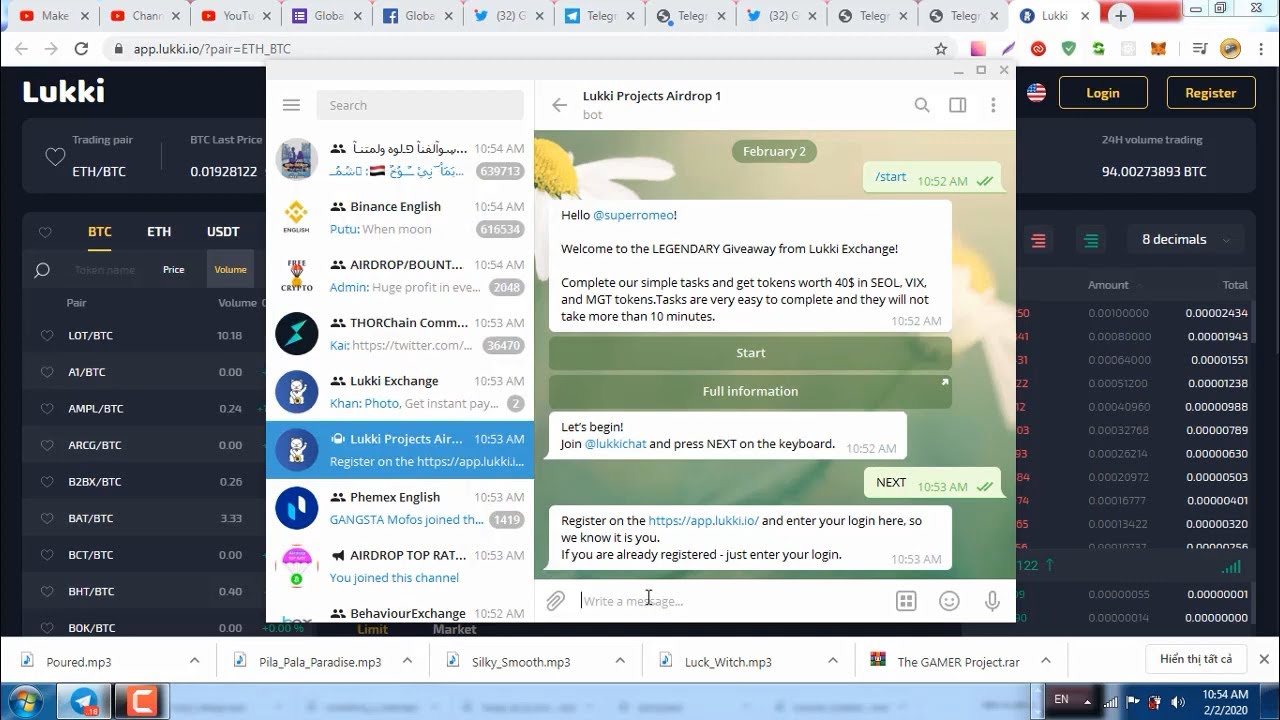This screenshot has width=1280, height=720.
Task: Click the Chrome address bar URL
Action: pos(212,48)
